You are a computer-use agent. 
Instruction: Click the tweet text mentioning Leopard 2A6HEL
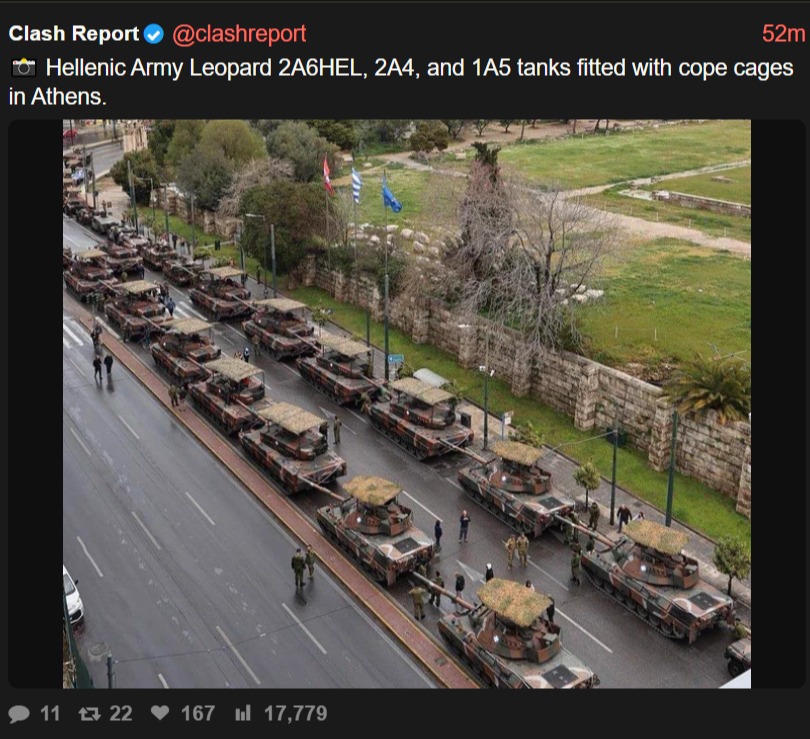click(x=401, y=82)
